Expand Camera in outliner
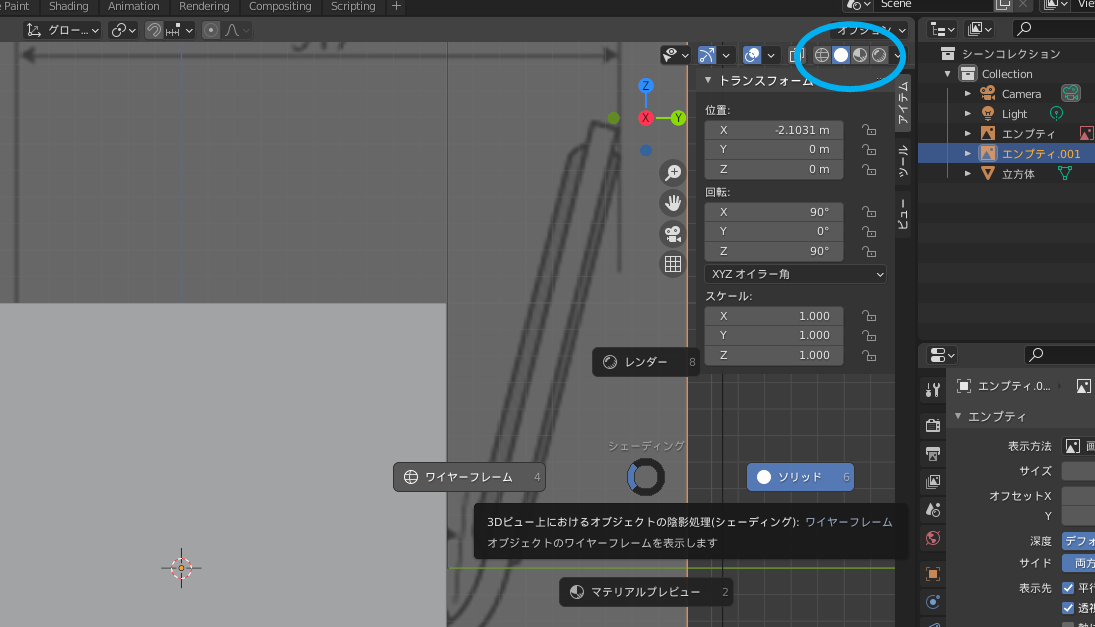 pyautogui.click(x=967, y=94)
